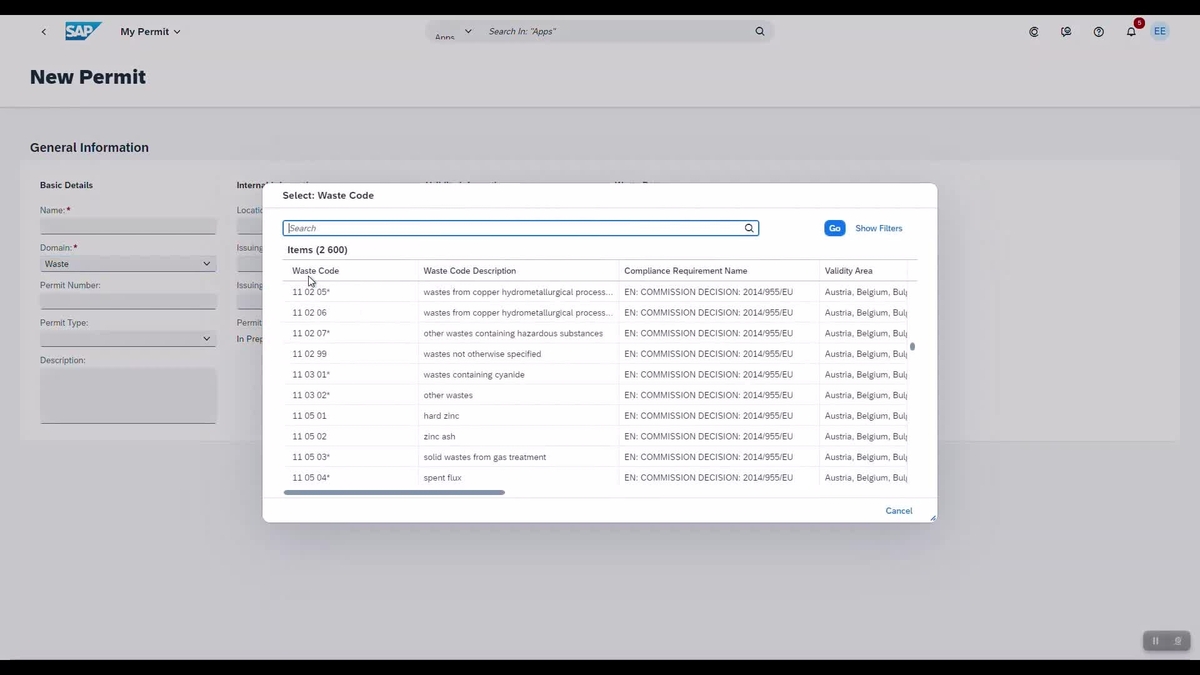This screenshot has width=1200, height=675.
Task: Click the SAP logo in the header
Action: [x=83, y=31]
